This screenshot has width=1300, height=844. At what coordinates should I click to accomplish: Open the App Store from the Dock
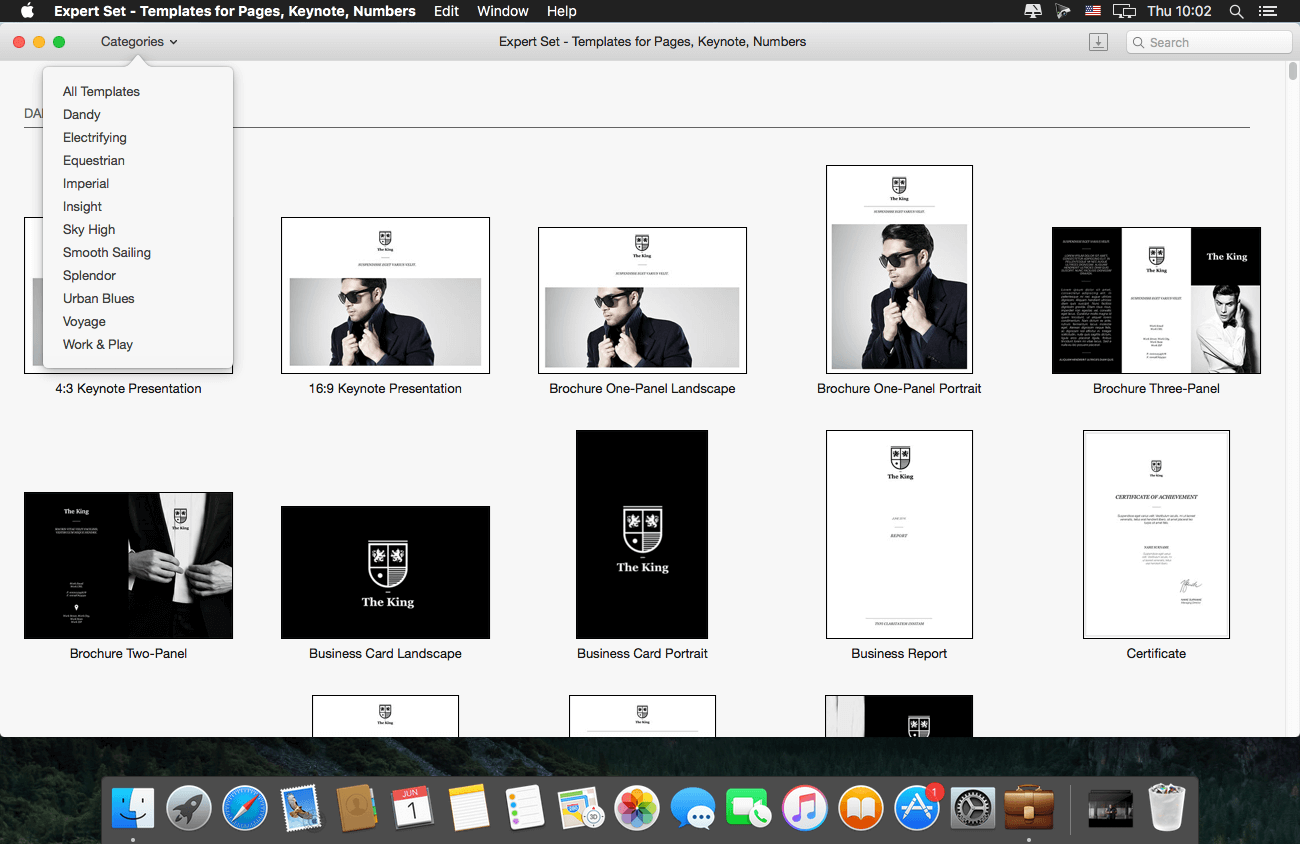coord(917,808)
